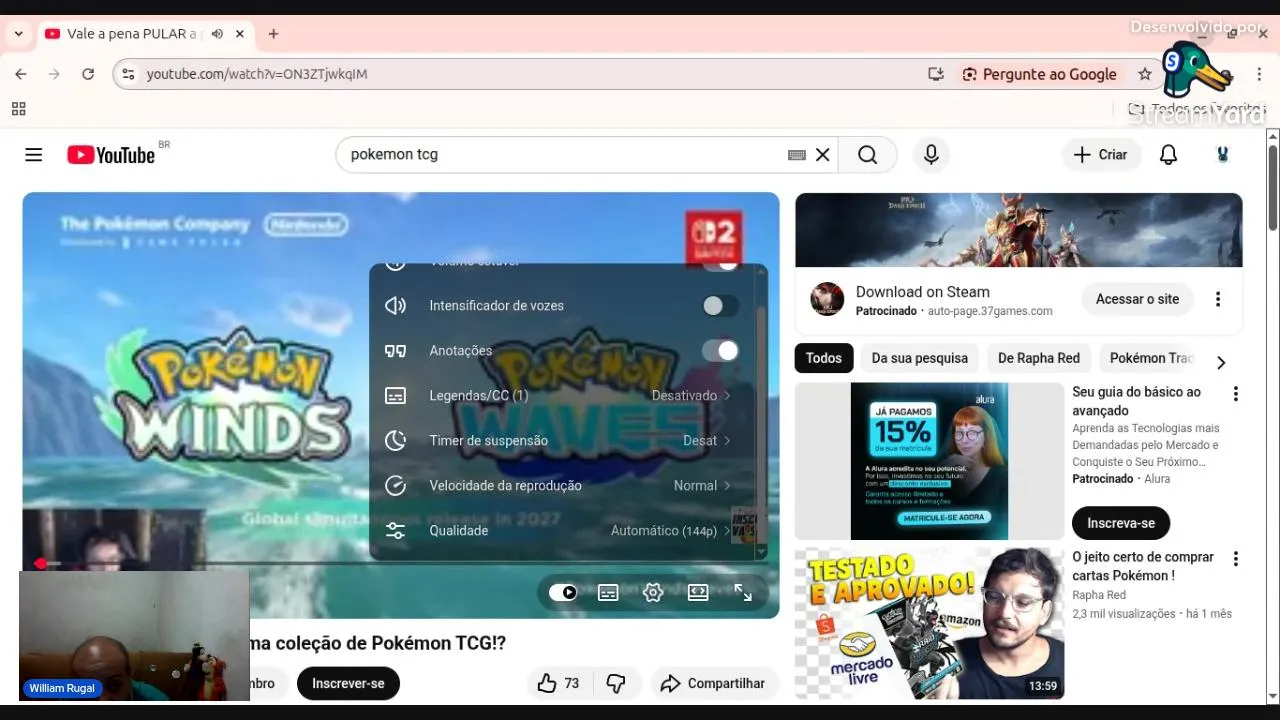The width and height of the screenshot is (1280, 720).
Task: Click the 'Download on Steam' ad title
Action: (x=923, y=292)
